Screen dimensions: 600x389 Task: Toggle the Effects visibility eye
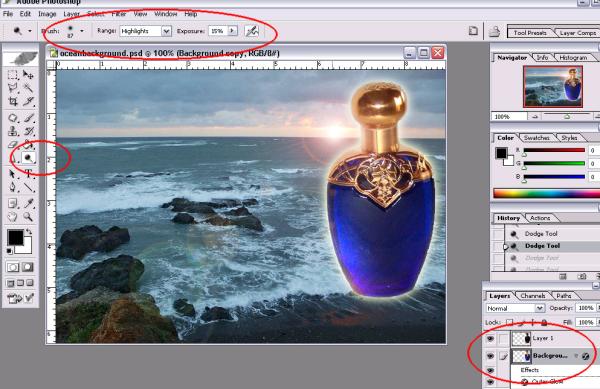coord(491,370)
